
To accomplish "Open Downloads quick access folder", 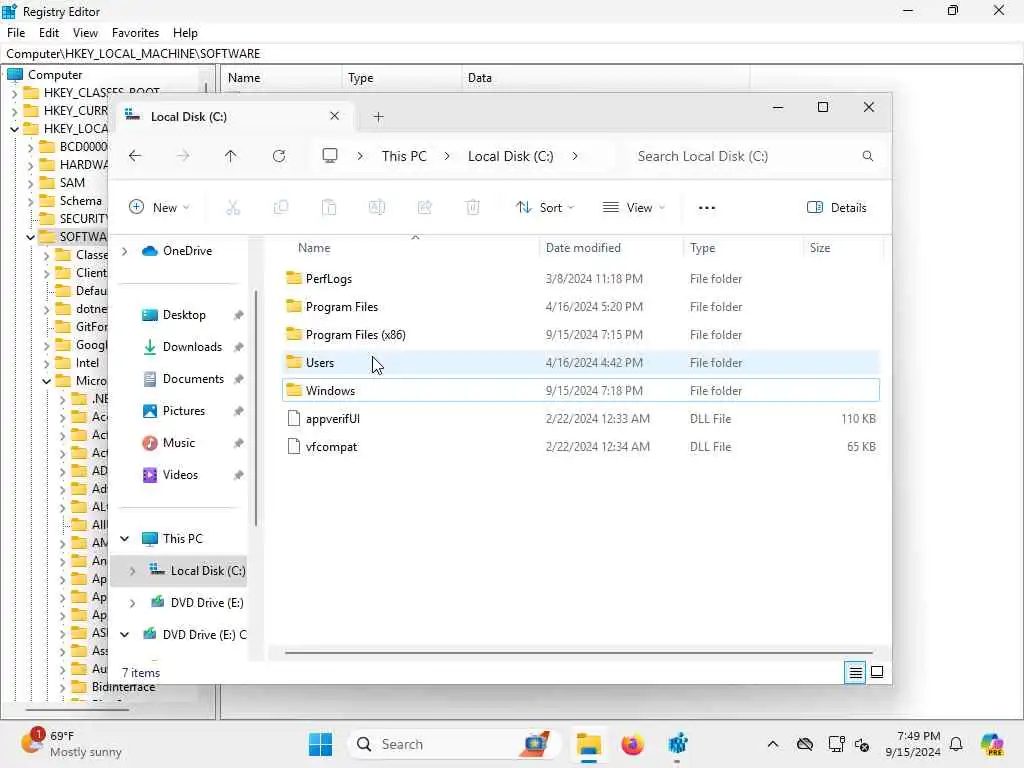I will [x=191, y=347].
